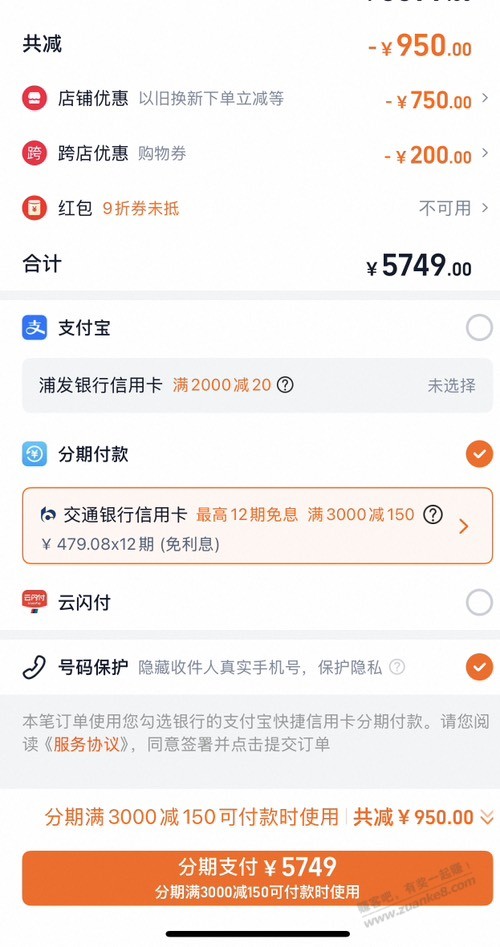Tap the 分期付款 installment icon
500x947 pixels.
[34, 454]
